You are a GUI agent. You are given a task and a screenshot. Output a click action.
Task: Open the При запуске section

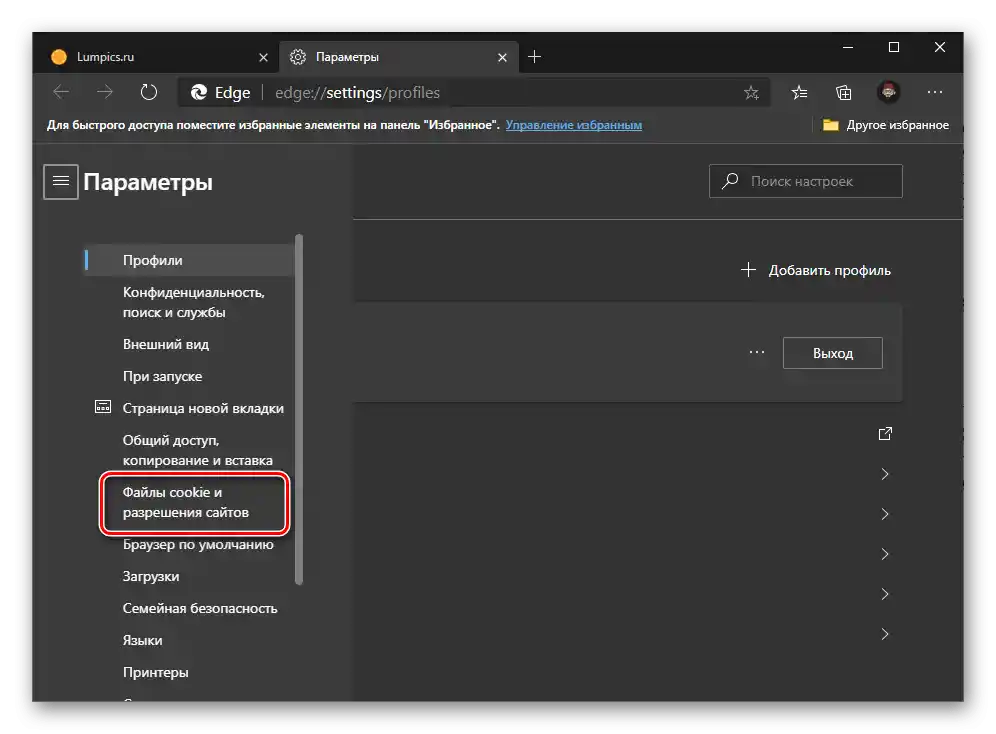click(163, 377)
